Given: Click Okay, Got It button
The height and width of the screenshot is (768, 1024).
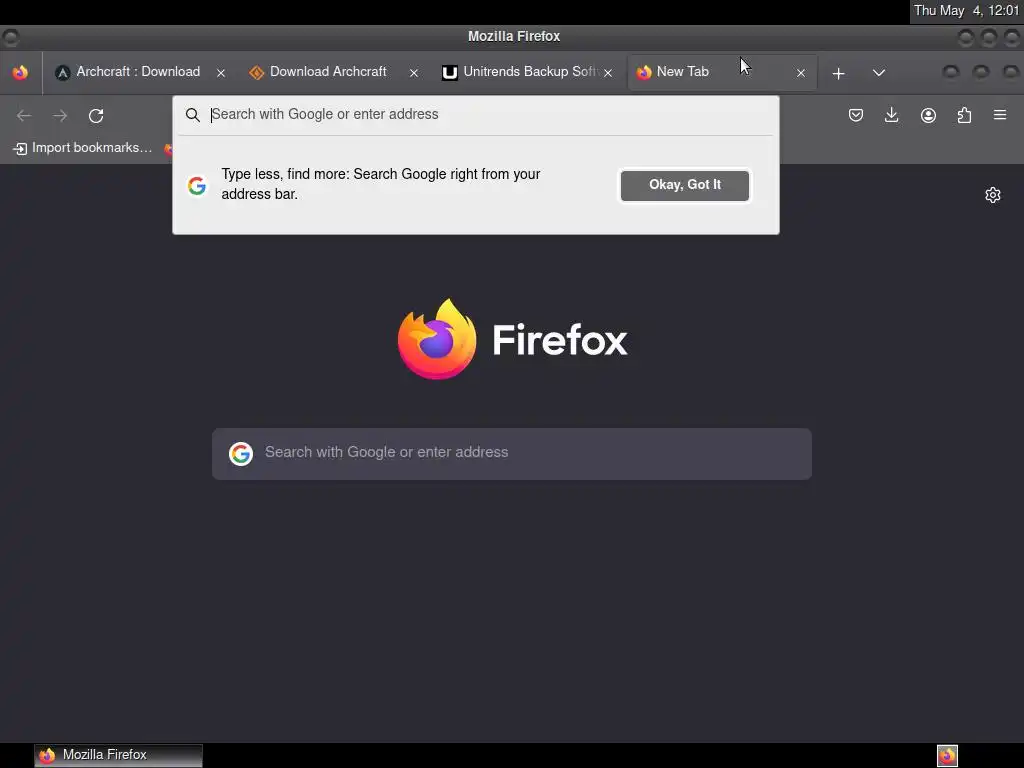Looking at the screenshot, I should tap(684, 185).
